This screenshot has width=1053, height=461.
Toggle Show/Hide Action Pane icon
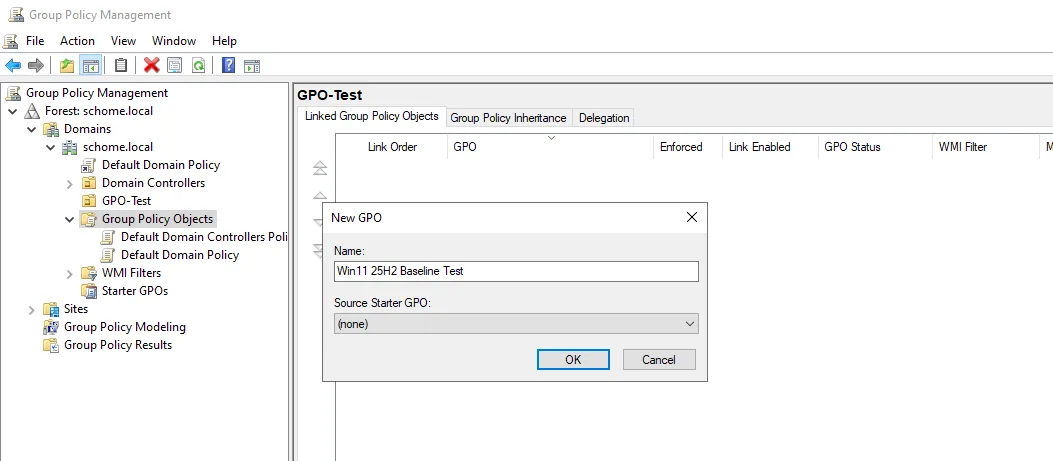click(252, 65)
